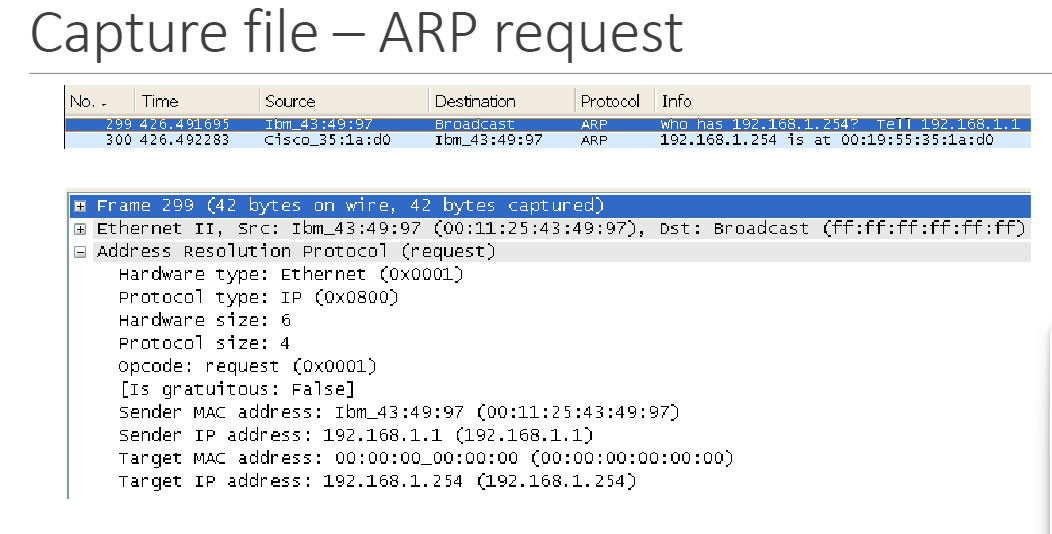Select the Protocol size: 4 field

204,343
